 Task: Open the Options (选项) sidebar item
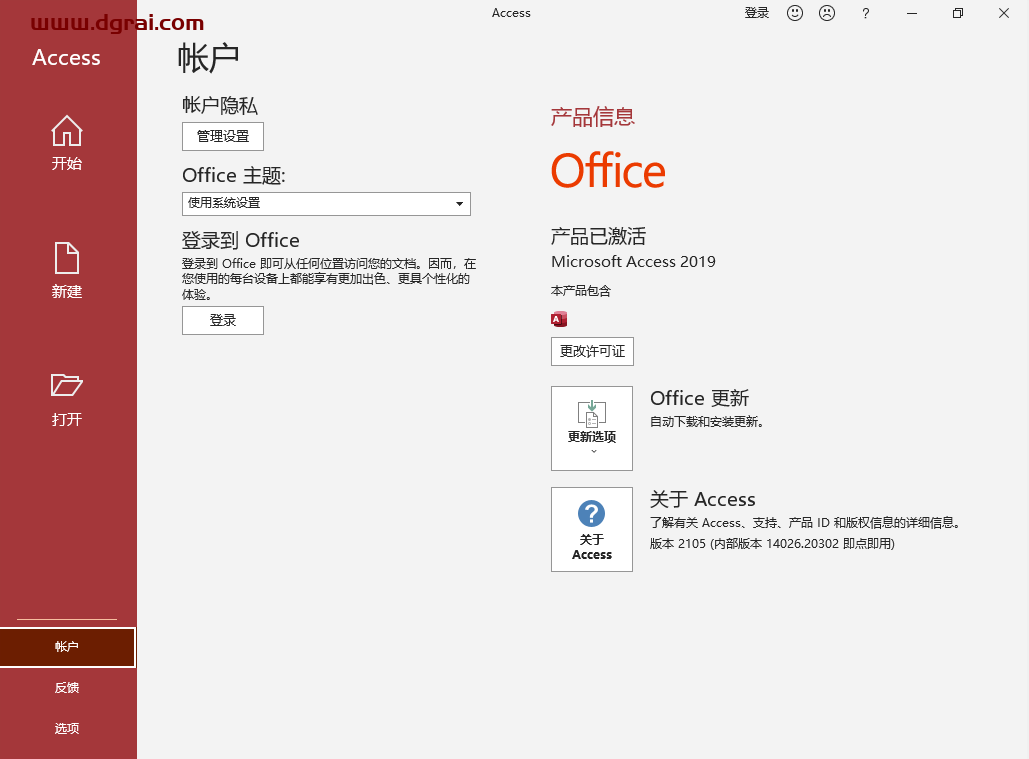[67, 729]
